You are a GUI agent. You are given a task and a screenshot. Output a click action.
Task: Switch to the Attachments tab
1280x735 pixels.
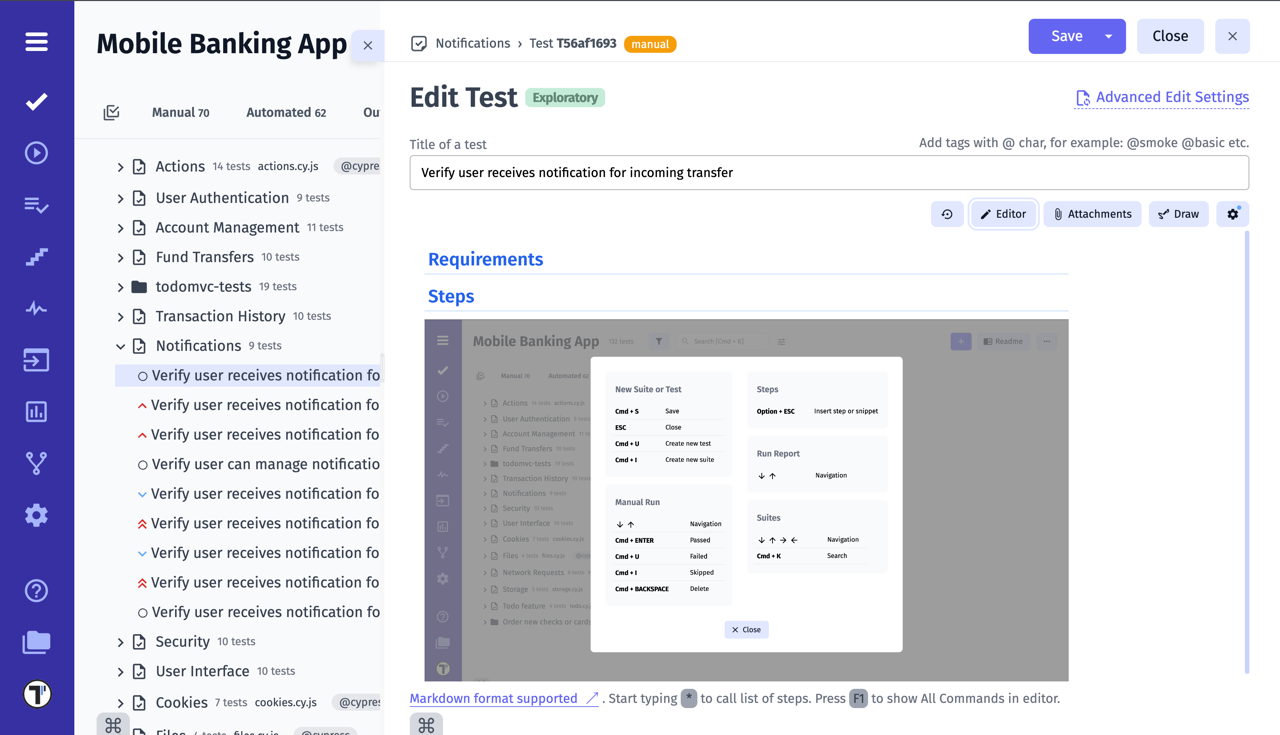pyautogui.click(x=1092, y=213)
